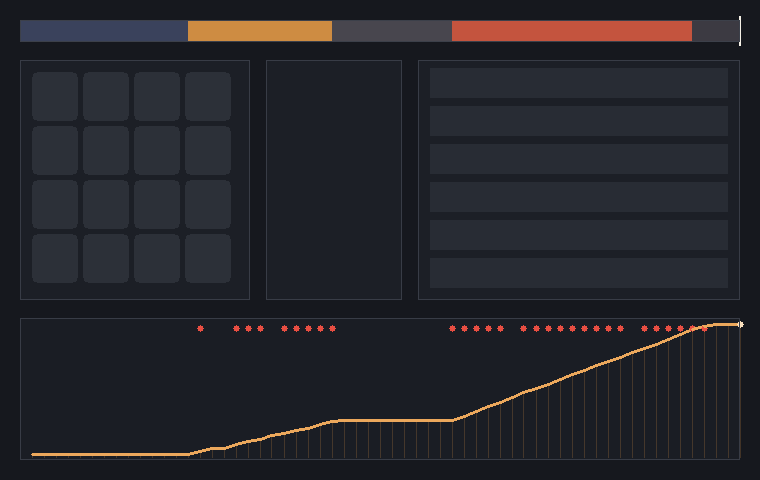
Task: Select the first row in the right list panel
Action: [x=579, y=83]
